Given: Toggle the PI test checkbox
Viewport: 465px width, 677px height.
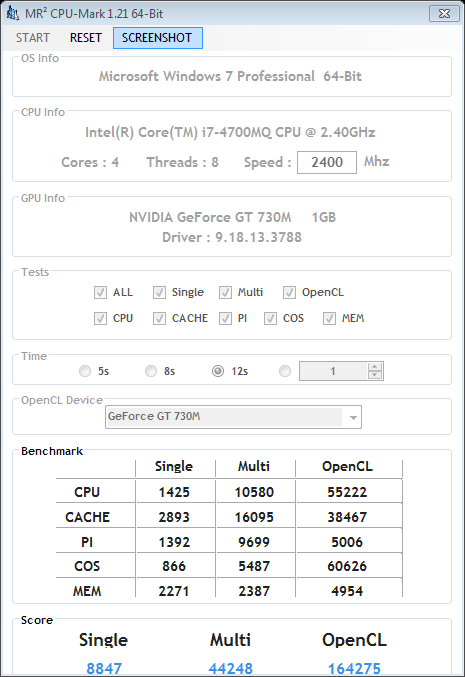Looking at the screenshot, I should [x=225, y=319].
